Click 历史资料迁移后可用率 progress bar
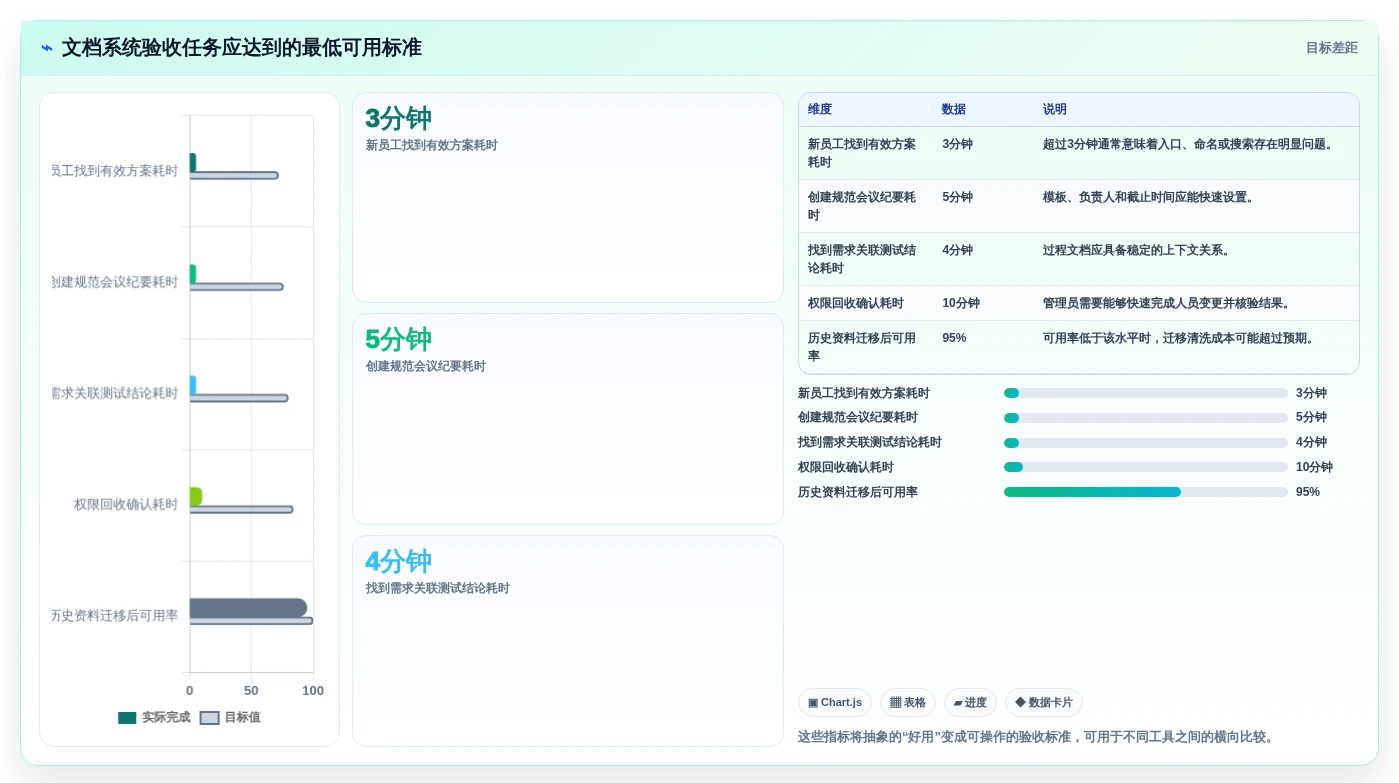The image size is (1399, 783). 1146,492
